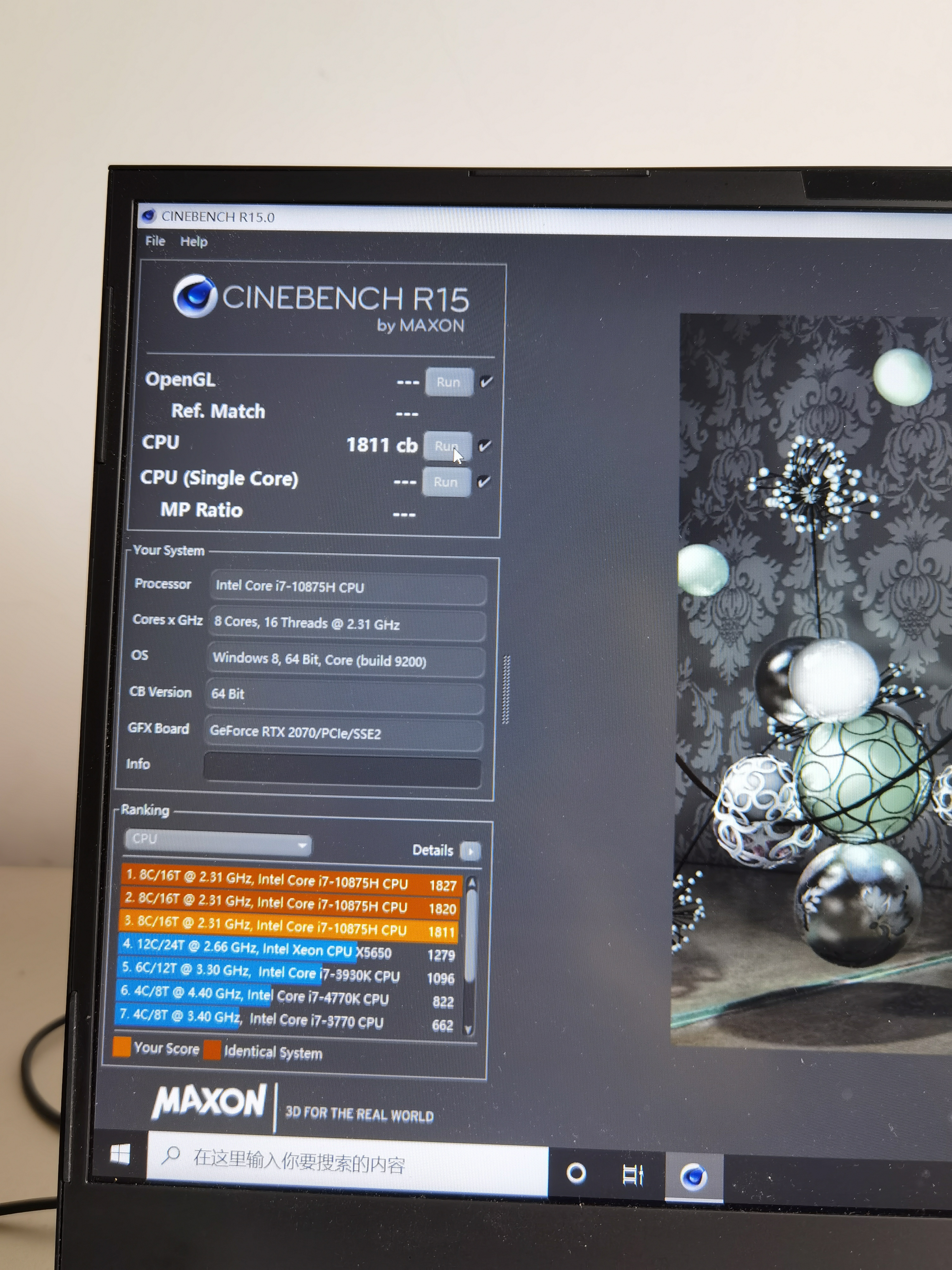Click the Identical System legend swatch
952x1270 pixels.
click(x=212, y=1050)
